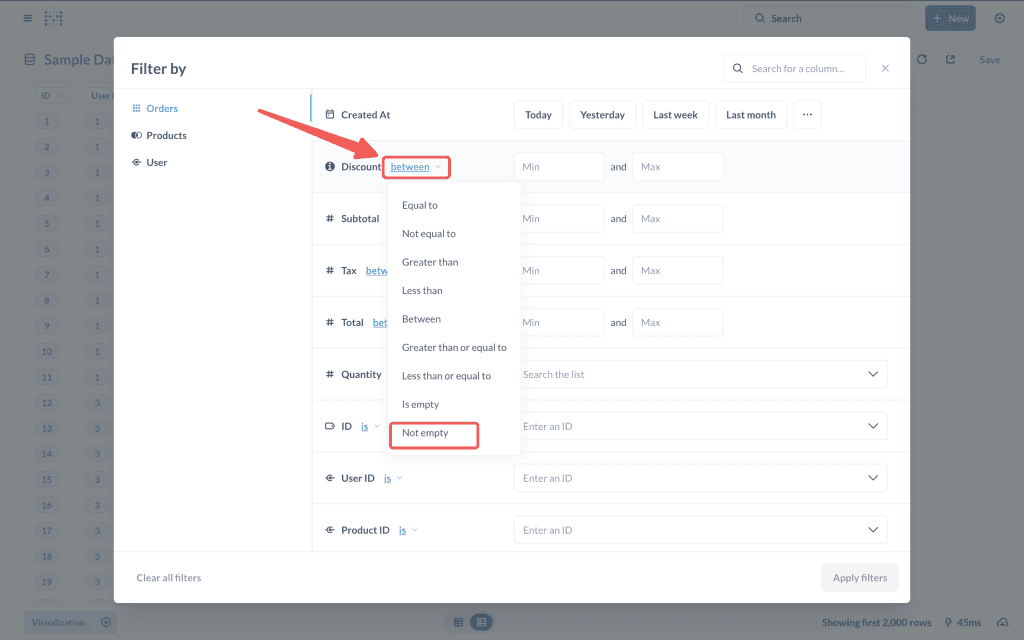Expand the Quantity 'Search the list' dropdown
Screen dimensions: 1024x640
872,374
